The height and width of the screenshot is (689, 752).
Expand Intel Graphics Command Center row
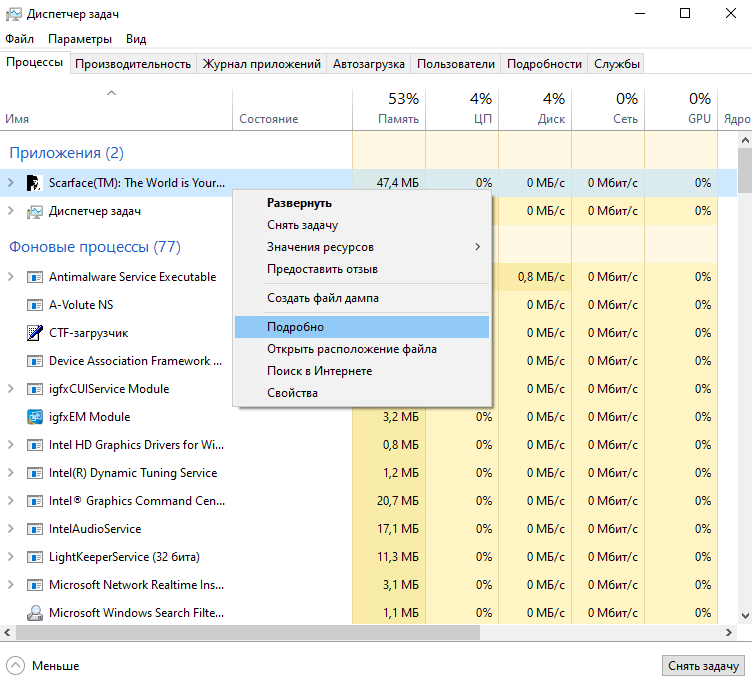11,501
